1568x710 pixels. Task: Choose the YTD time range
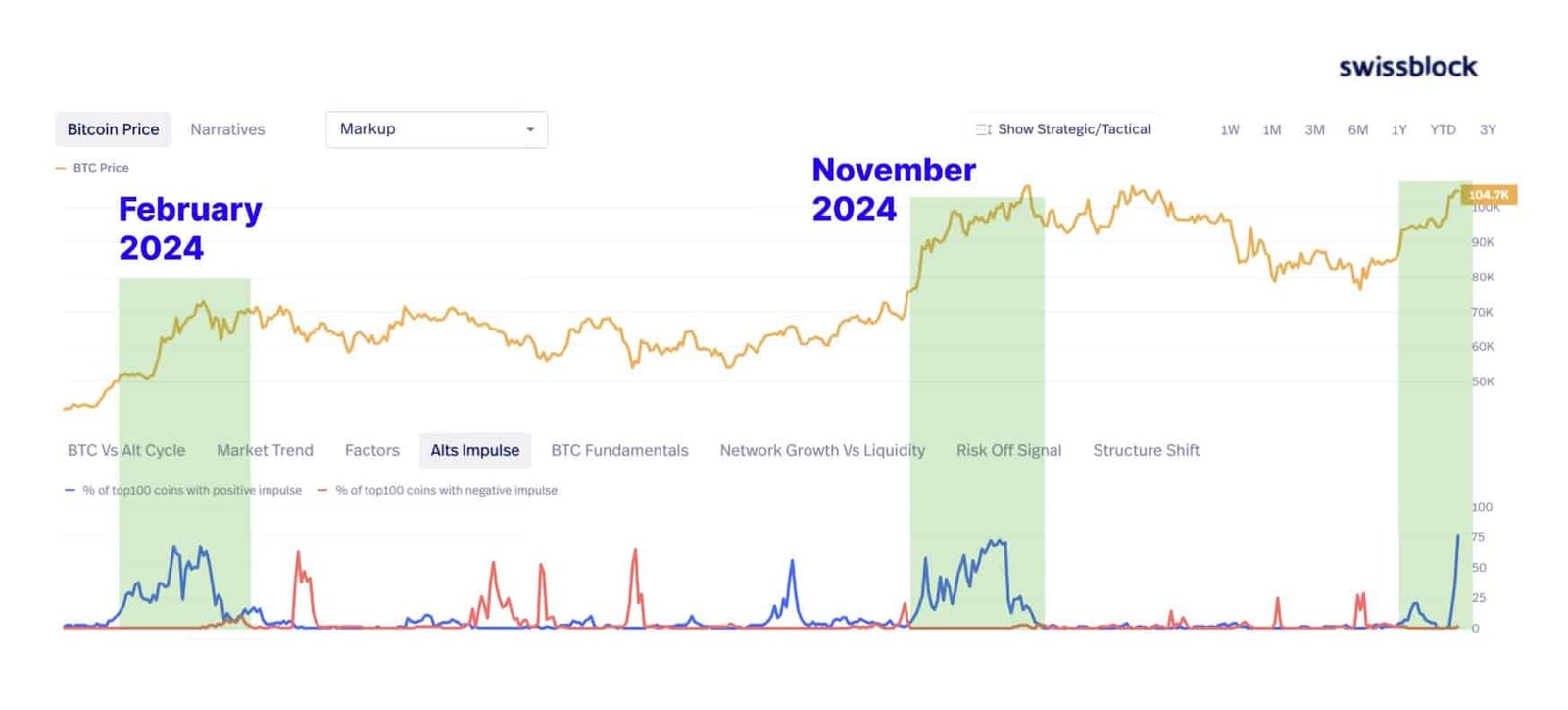(1443, 129)
